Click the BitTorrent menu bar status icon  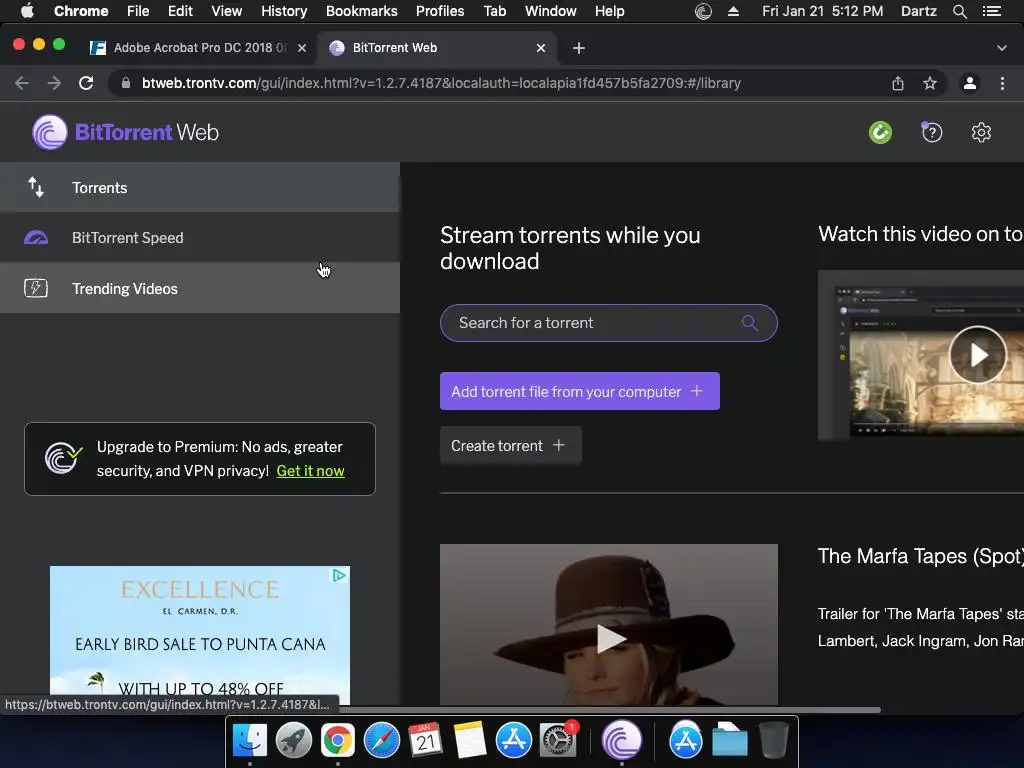tap(703, 11)
